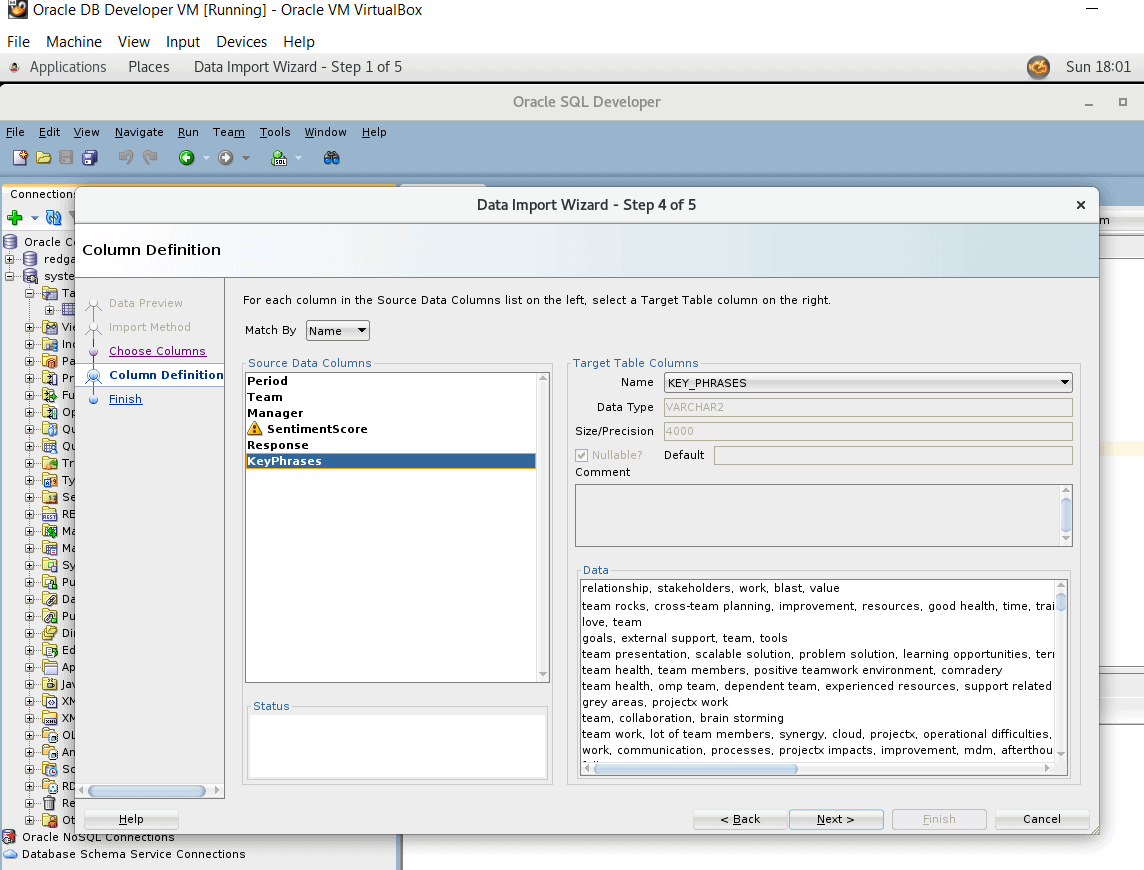Click the VirtualBox window title icon
Screen dimensions: 1144x870
pyautogui.click(x=18, y=10)
